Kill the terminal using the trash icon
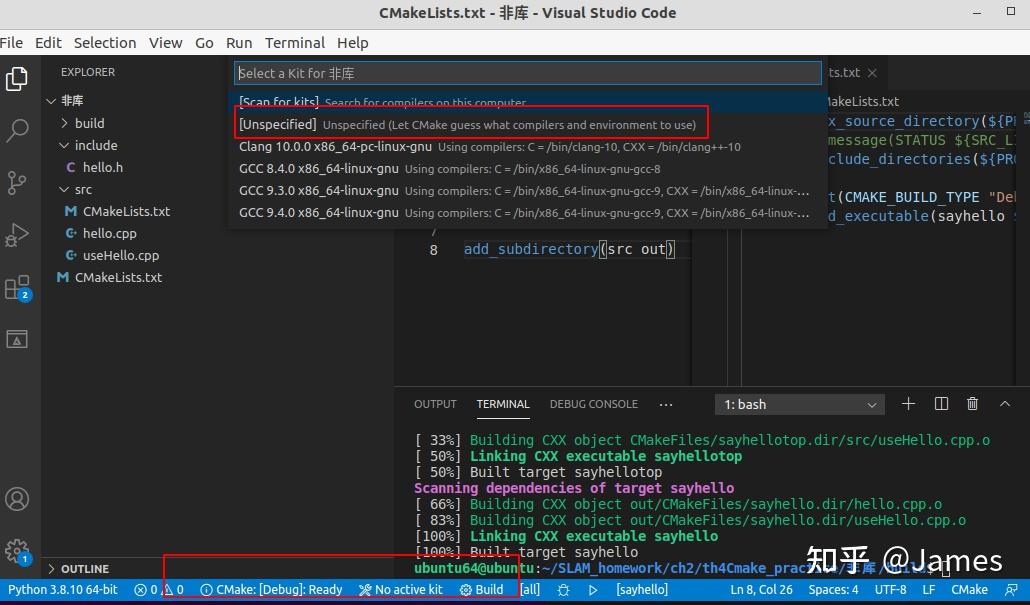Screen dimensions: 1030x605 pyautogui.click(x=972, y=404)
